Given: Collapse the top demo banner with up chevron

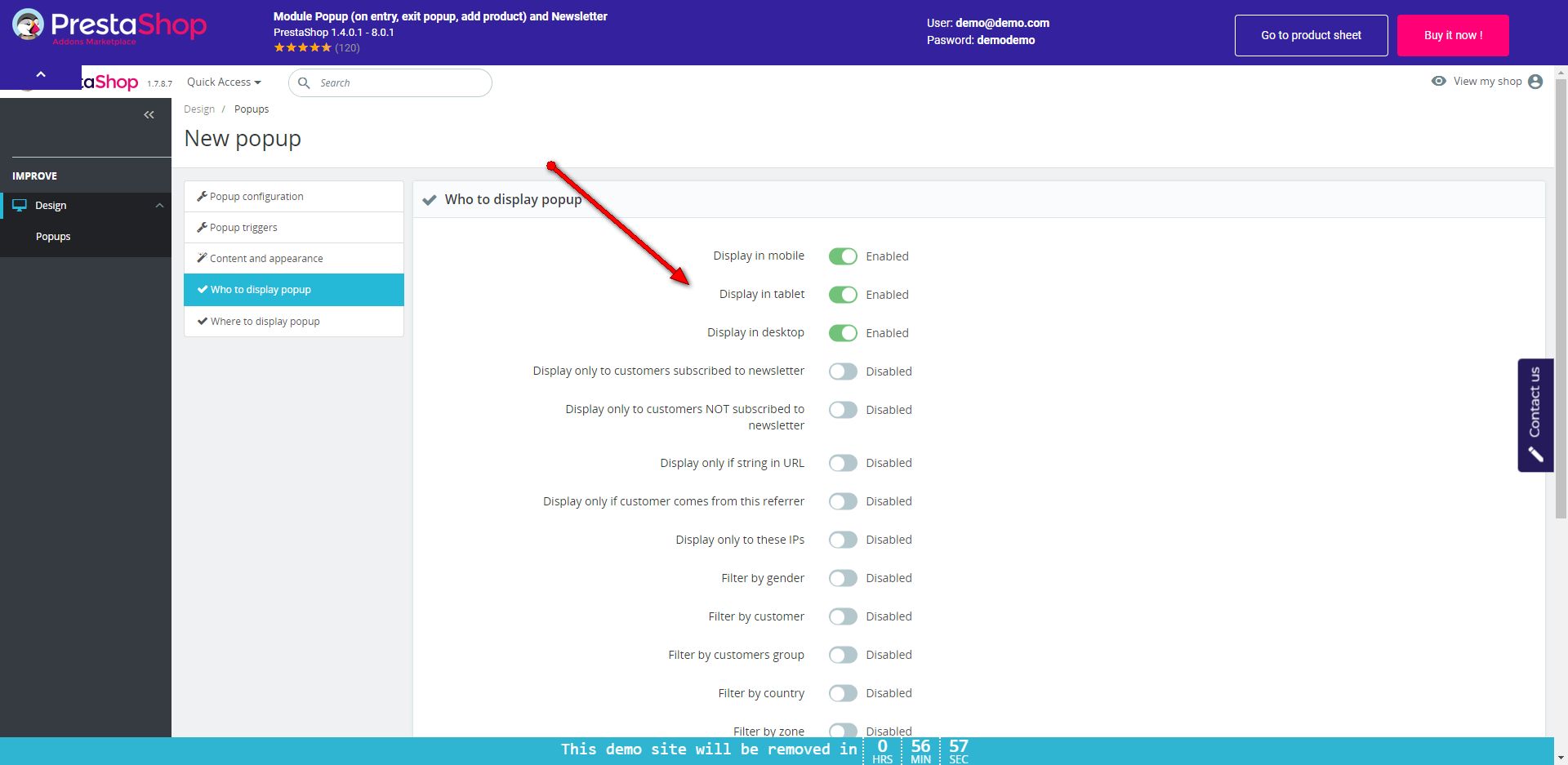Looking at the screenshot, I should [41, 74].
